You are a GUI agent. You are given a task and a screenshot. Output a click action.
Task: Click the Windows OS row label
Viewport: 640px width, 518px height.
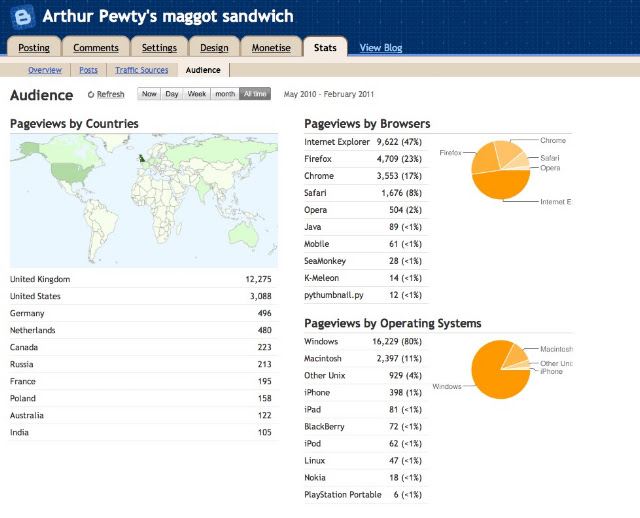click(321, 342)
